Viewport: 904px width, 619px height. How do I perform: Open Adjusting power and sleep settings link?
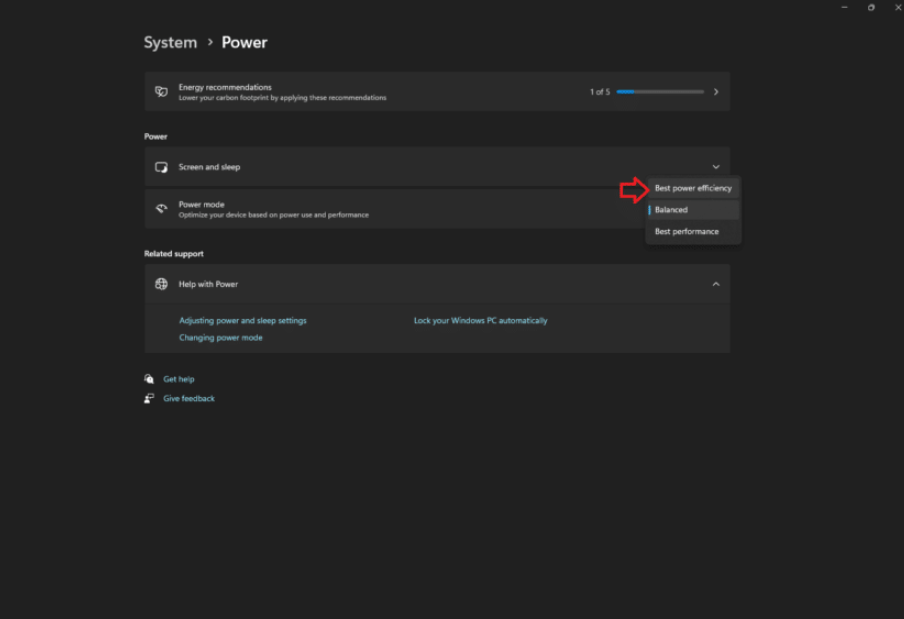[x=243, y=321]
